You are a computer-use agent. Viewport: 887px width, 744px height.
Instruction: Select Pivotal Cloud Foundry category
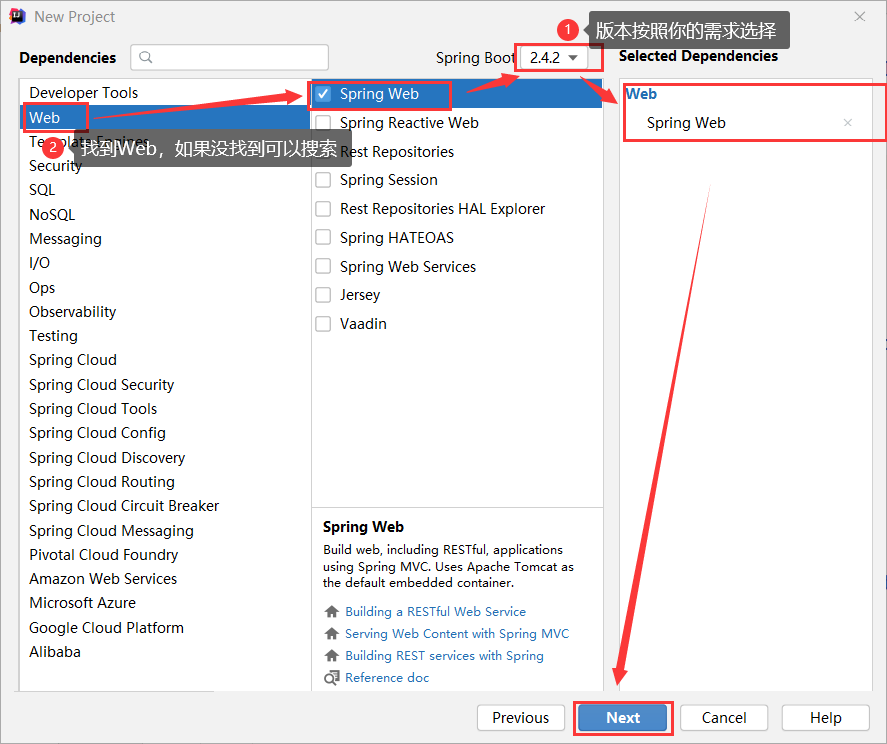[x=104, y=555]
